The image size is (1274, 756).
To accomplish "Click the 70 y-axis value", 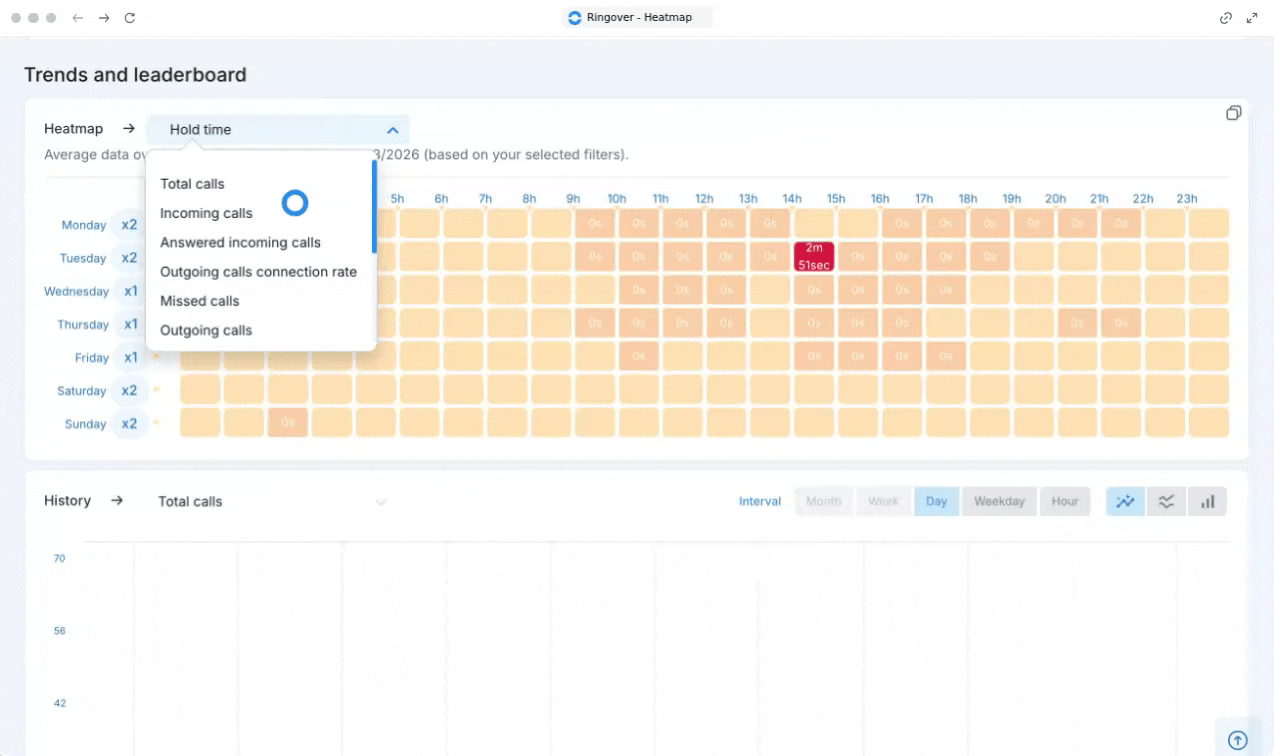I will 59,558.
